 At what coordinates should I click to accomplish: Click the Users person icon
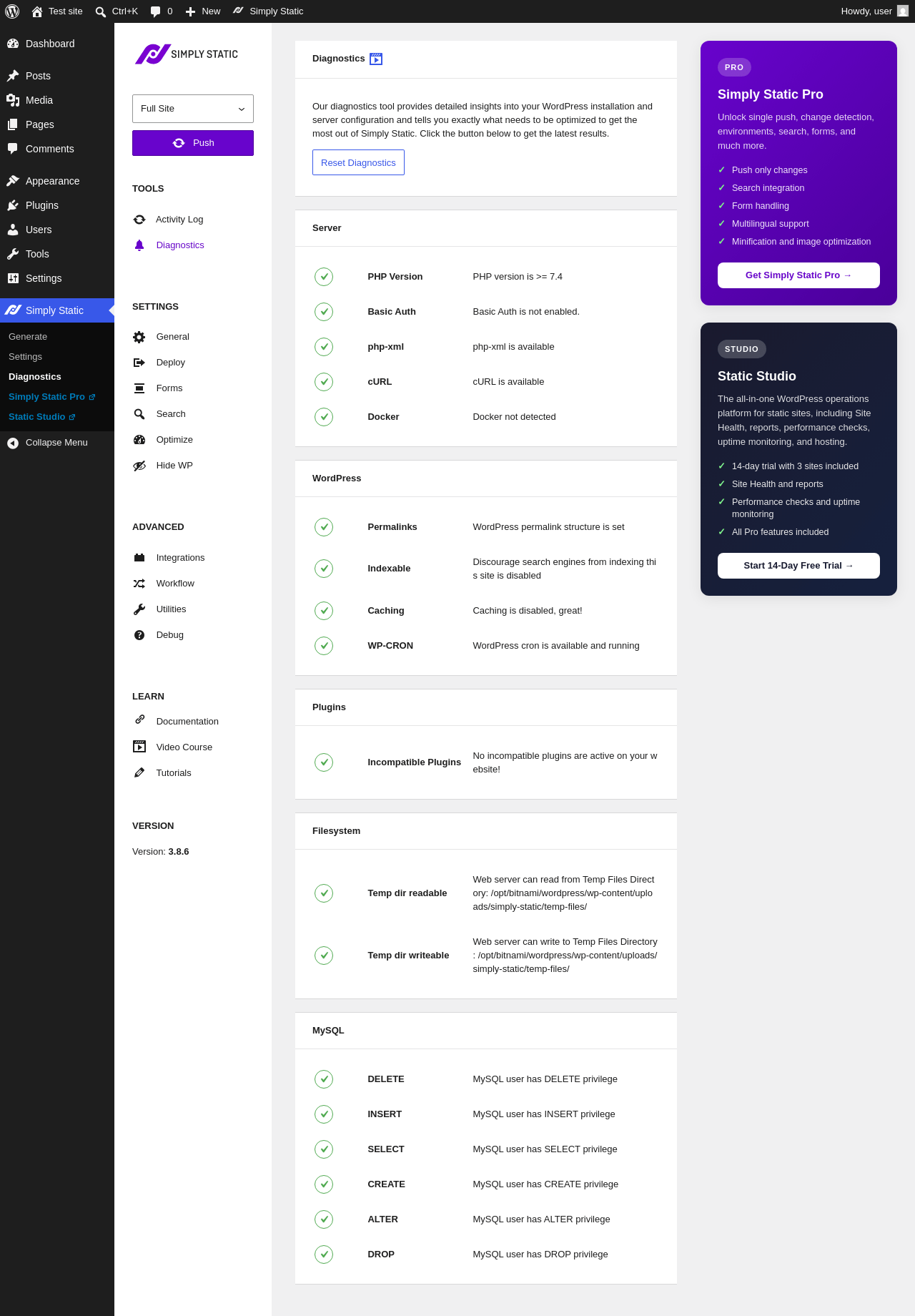(13, 230)
